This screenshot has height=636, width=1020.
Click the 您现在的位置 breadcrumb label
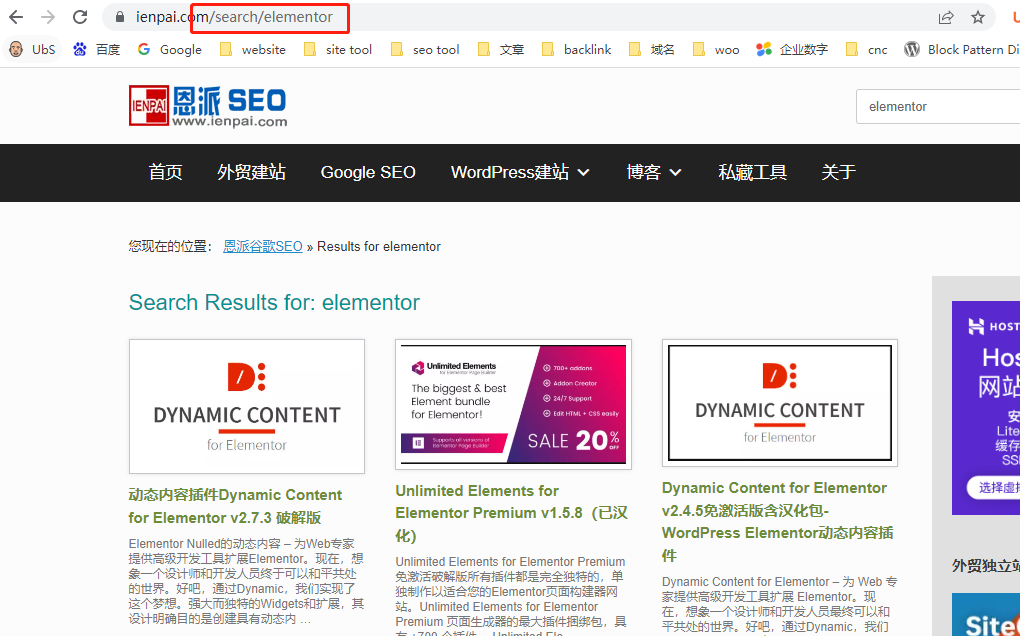(170, 246)
